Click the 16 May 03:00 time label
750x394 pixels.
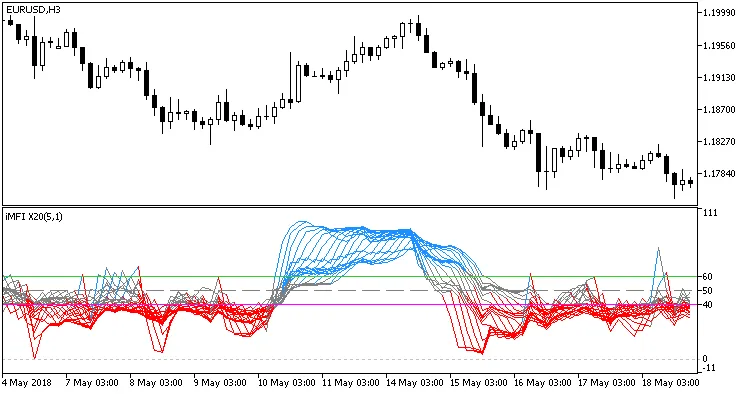tap(543, 383)
